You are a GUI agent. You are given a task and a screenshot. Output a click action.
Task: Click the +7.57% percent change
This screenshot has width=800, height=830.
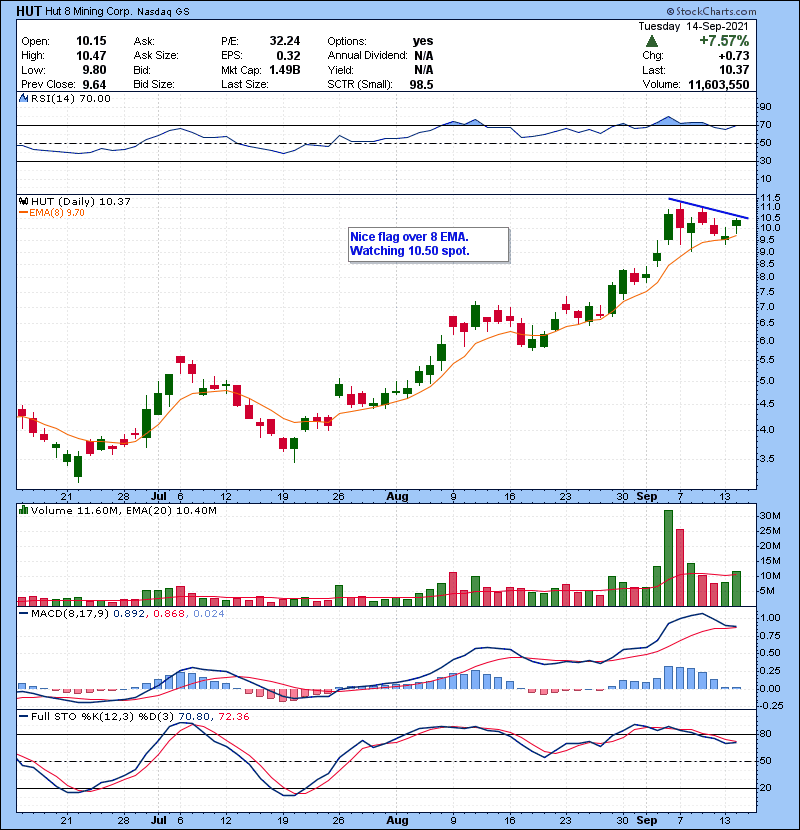724,41
